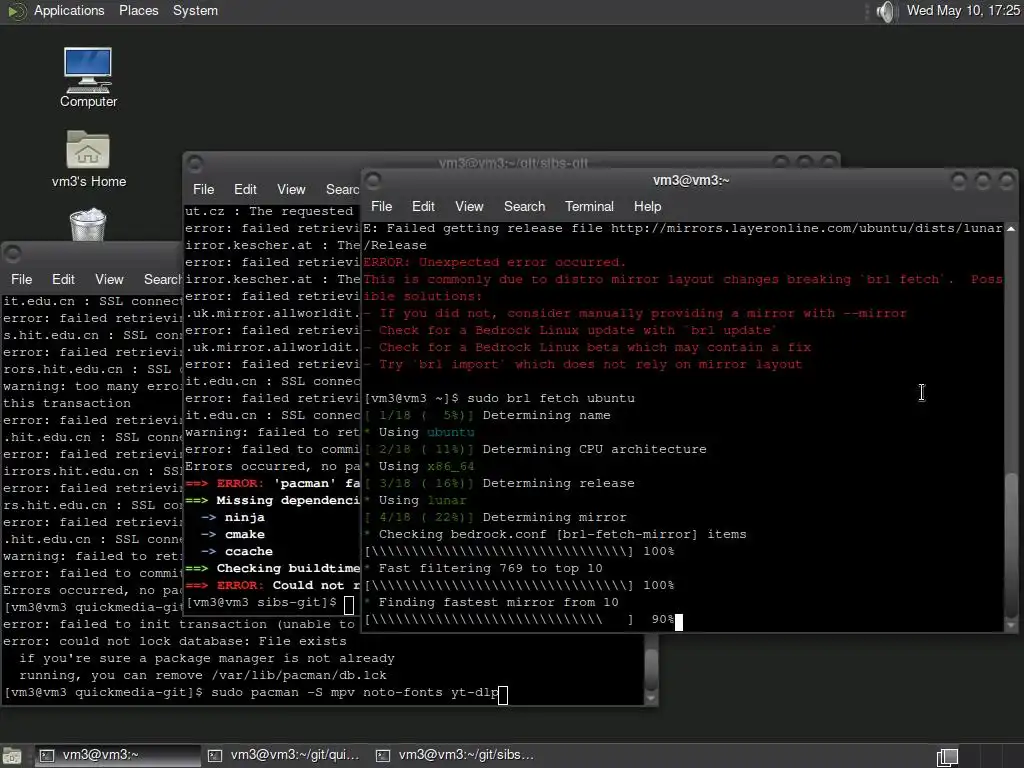Viewport: 1024px width, 768px height.
Task: Click 'cmake' missing dependency in sibs-git terminal
Action: (245, 534)
